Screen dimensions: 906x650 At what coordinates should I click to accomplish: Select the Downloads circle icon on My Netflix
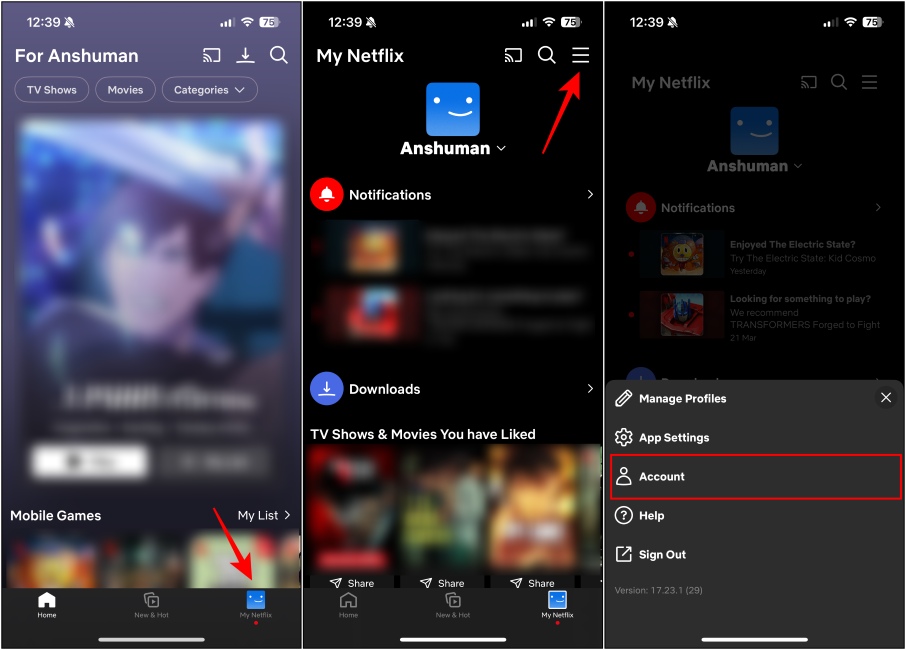pyautogui.click(x=326, y=388)
